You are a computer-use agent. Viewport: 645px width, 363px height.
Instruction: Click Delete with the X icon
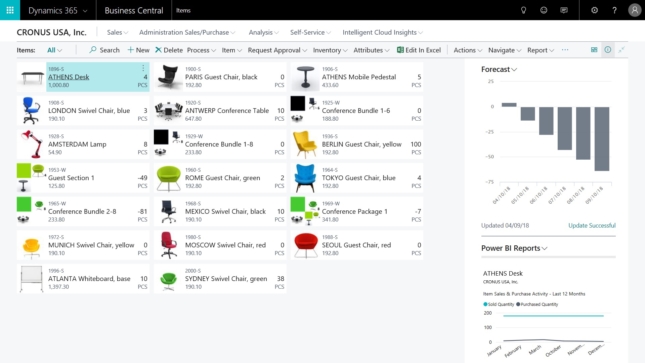[x=169, y=50]
